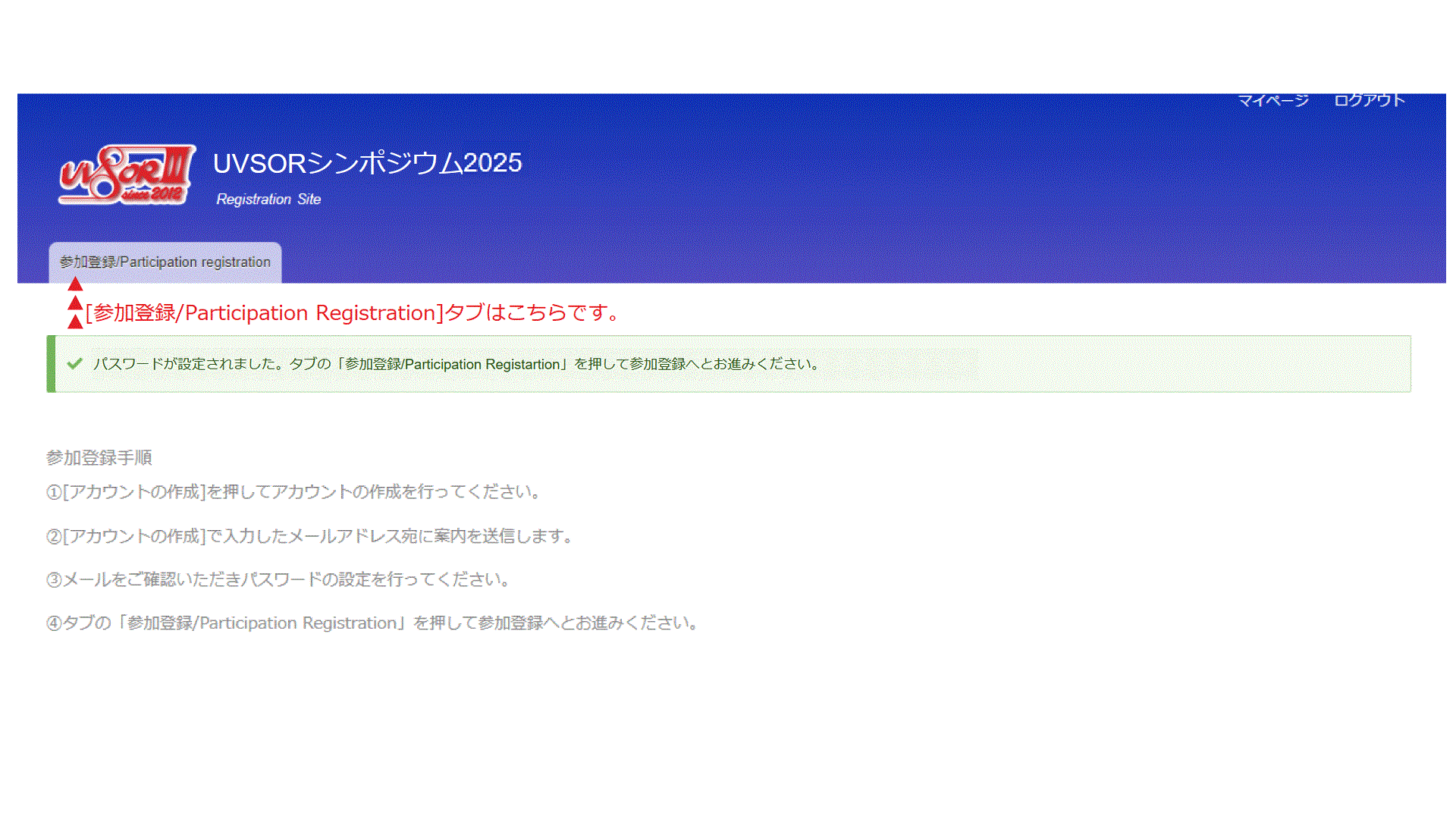Click step ② about メールアドレス宛に案内
Image resolution: width=1456 pixels, height=819 pixels.
(x=311, y=536)
